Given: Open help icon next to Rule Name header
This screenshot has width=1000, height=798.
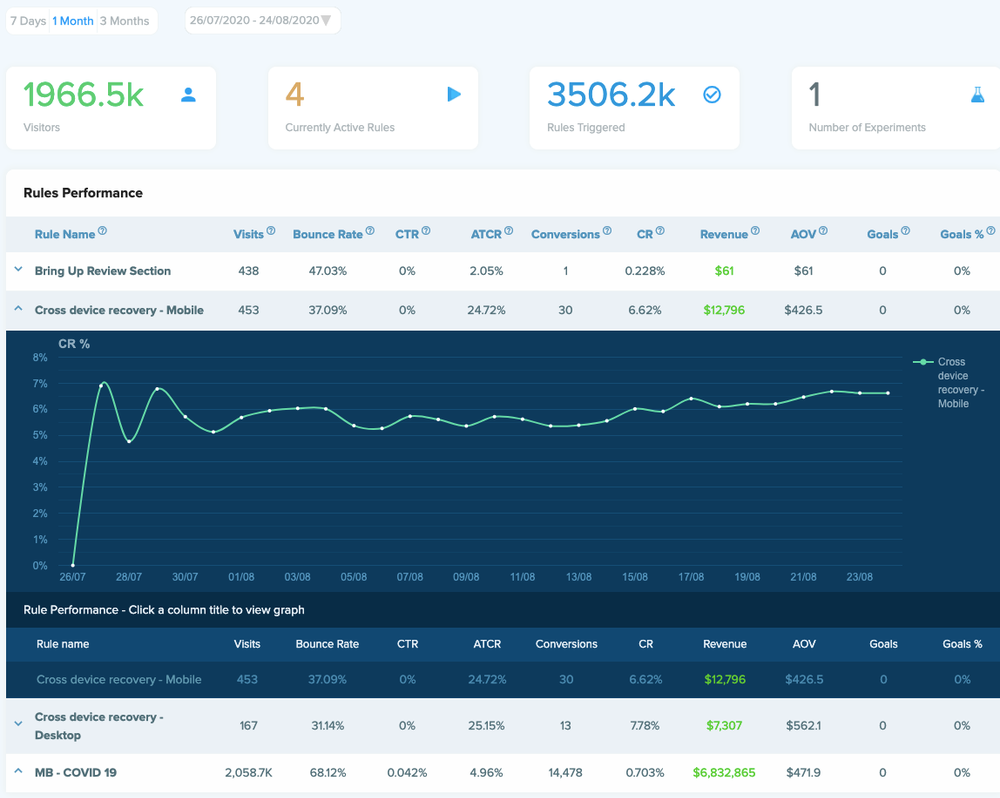Looking at the screenshot, I should coord(102,231).
